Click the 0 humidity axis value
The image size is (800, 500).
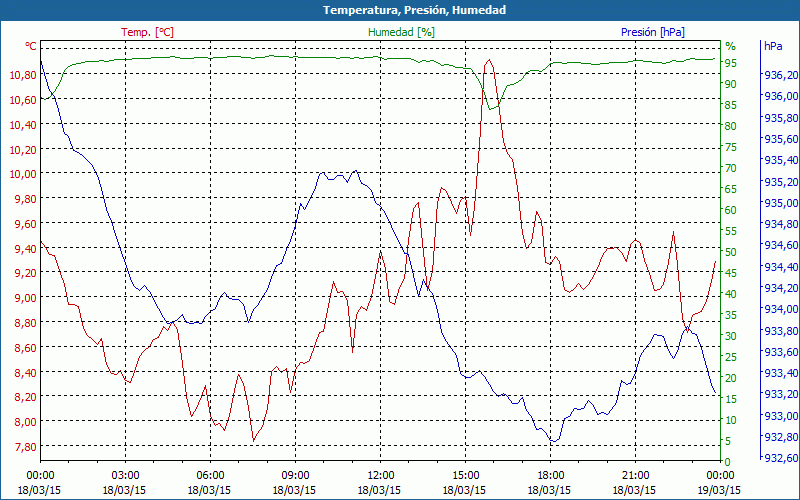coord(728,462)
